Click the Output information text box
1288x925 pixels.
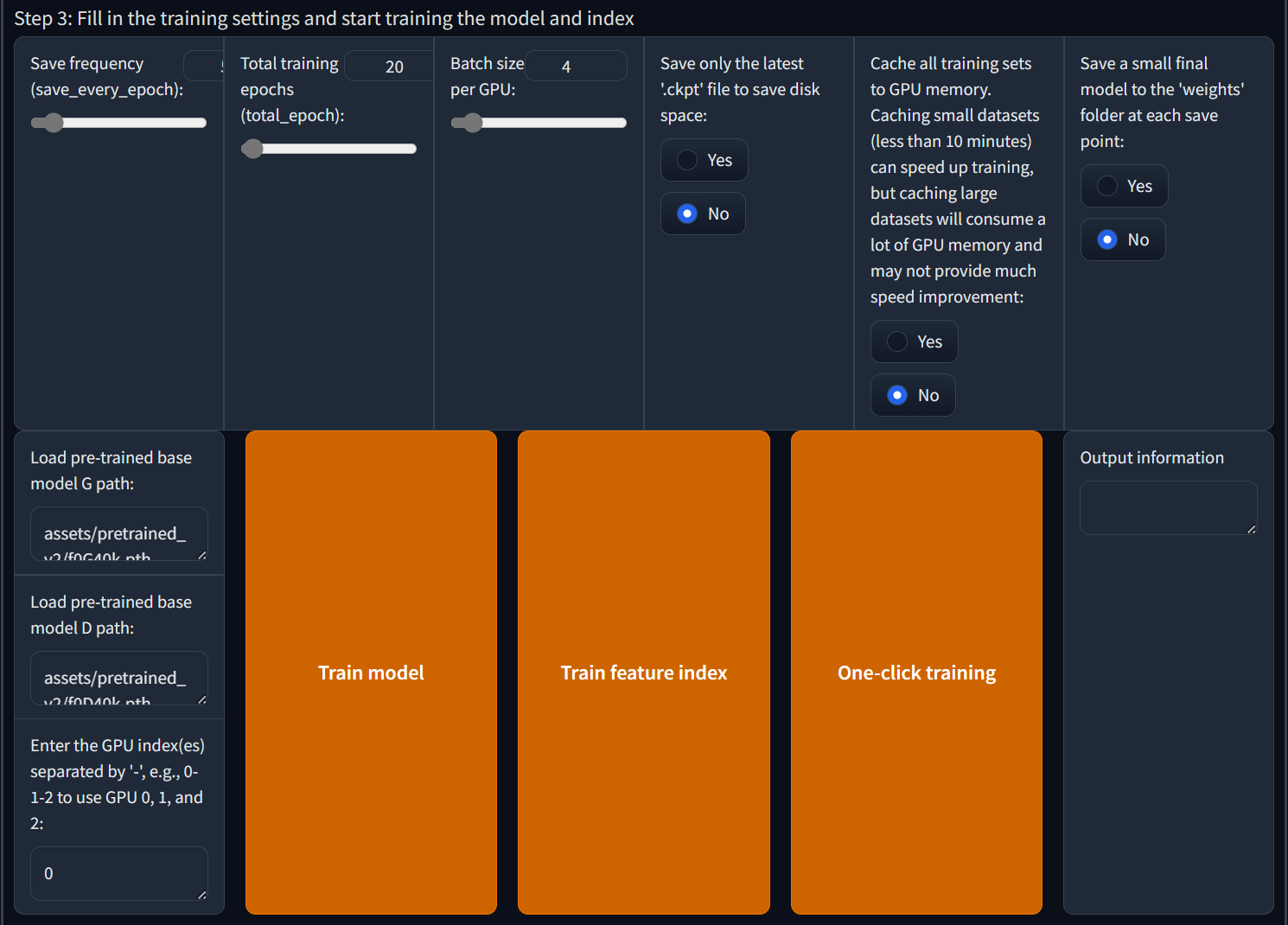[x=1167, y=507]
